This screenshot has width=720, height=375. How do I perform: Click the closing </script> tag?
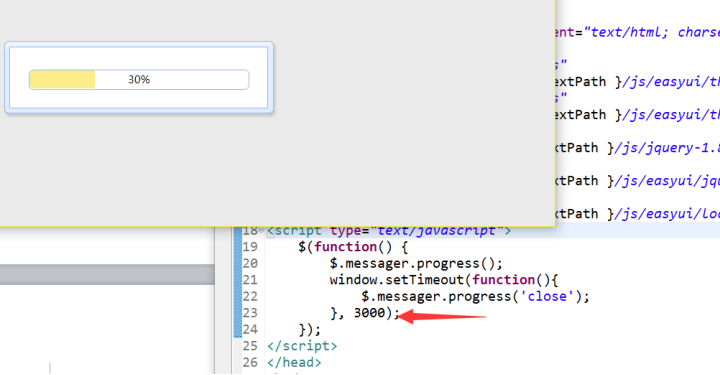tap(302, 346)
